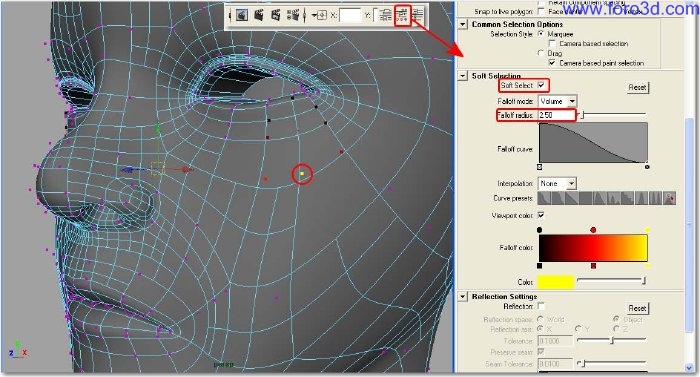Choose X reflection axis radio

tap(541, 329)
